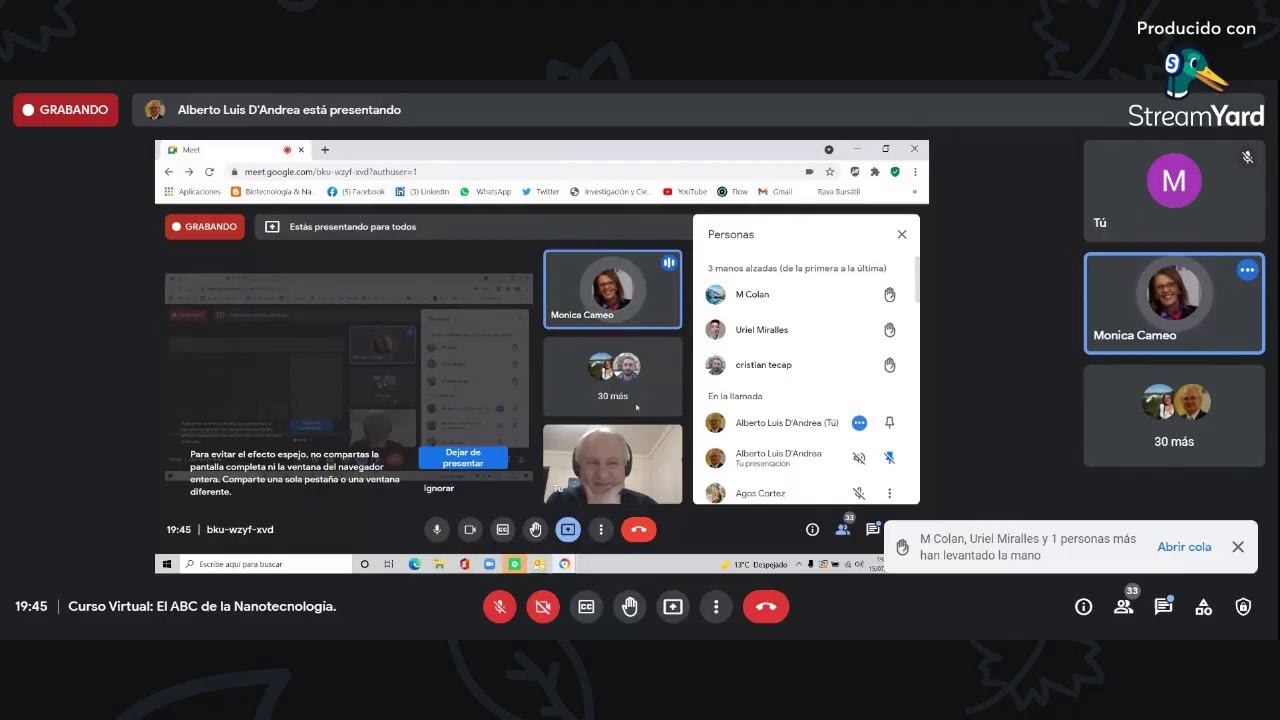Screen dimensions: 1280x720
Task: Pin Alberto Luis D'Andrea (Tú) in the people list
Action: [889, 423]
